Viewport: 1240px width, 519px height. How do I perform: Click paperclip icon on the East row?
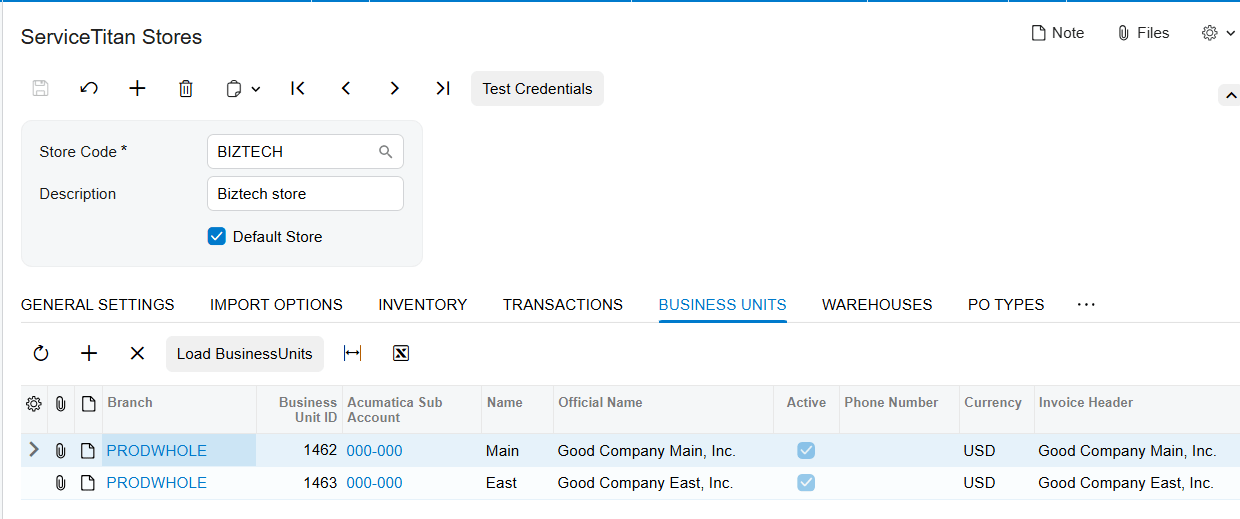tap(60, 483)
